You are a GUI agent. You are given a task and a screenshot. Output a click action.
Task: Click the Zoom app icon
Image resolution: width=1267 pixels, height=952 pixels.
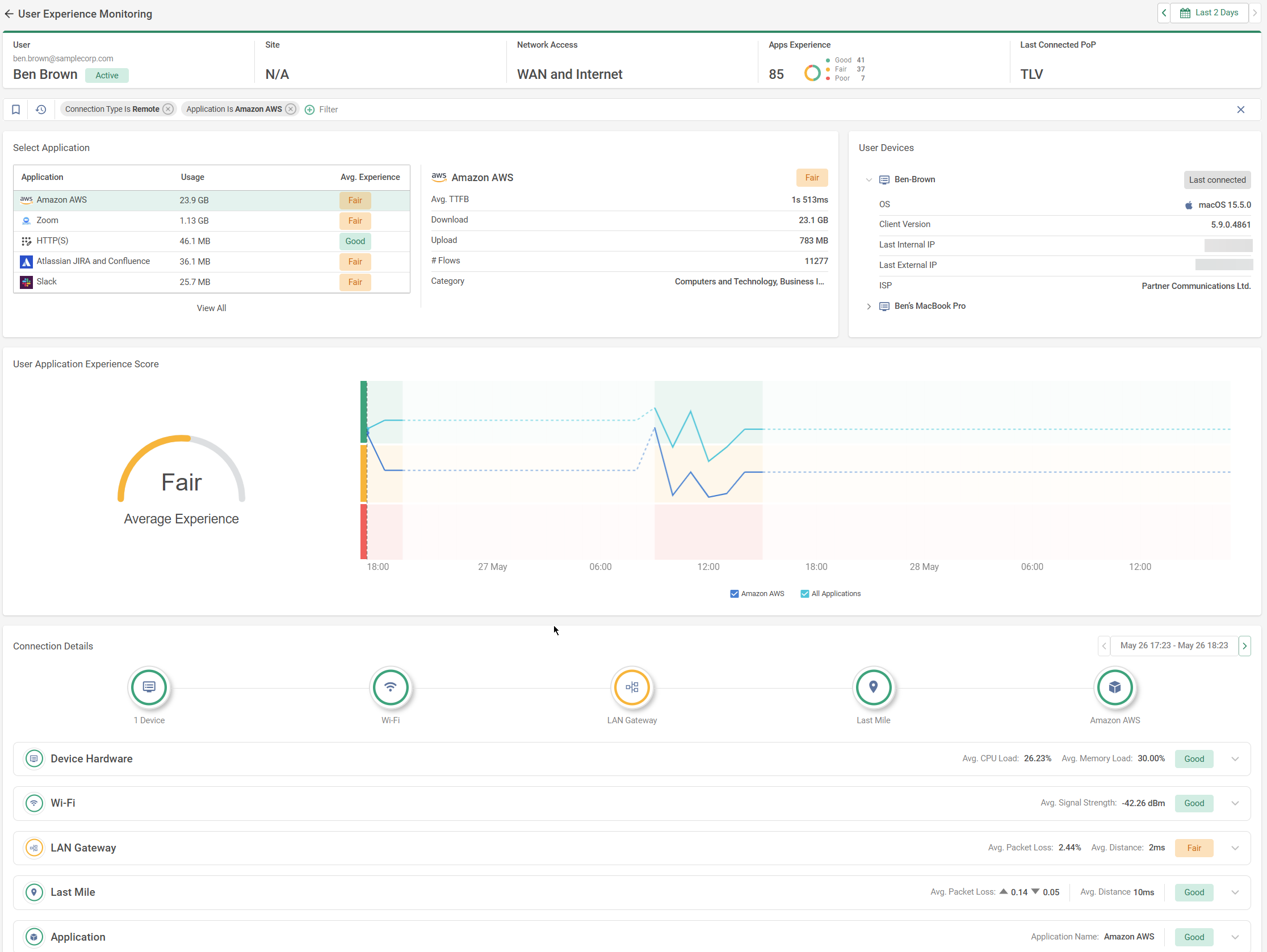[x=26, y=221]
